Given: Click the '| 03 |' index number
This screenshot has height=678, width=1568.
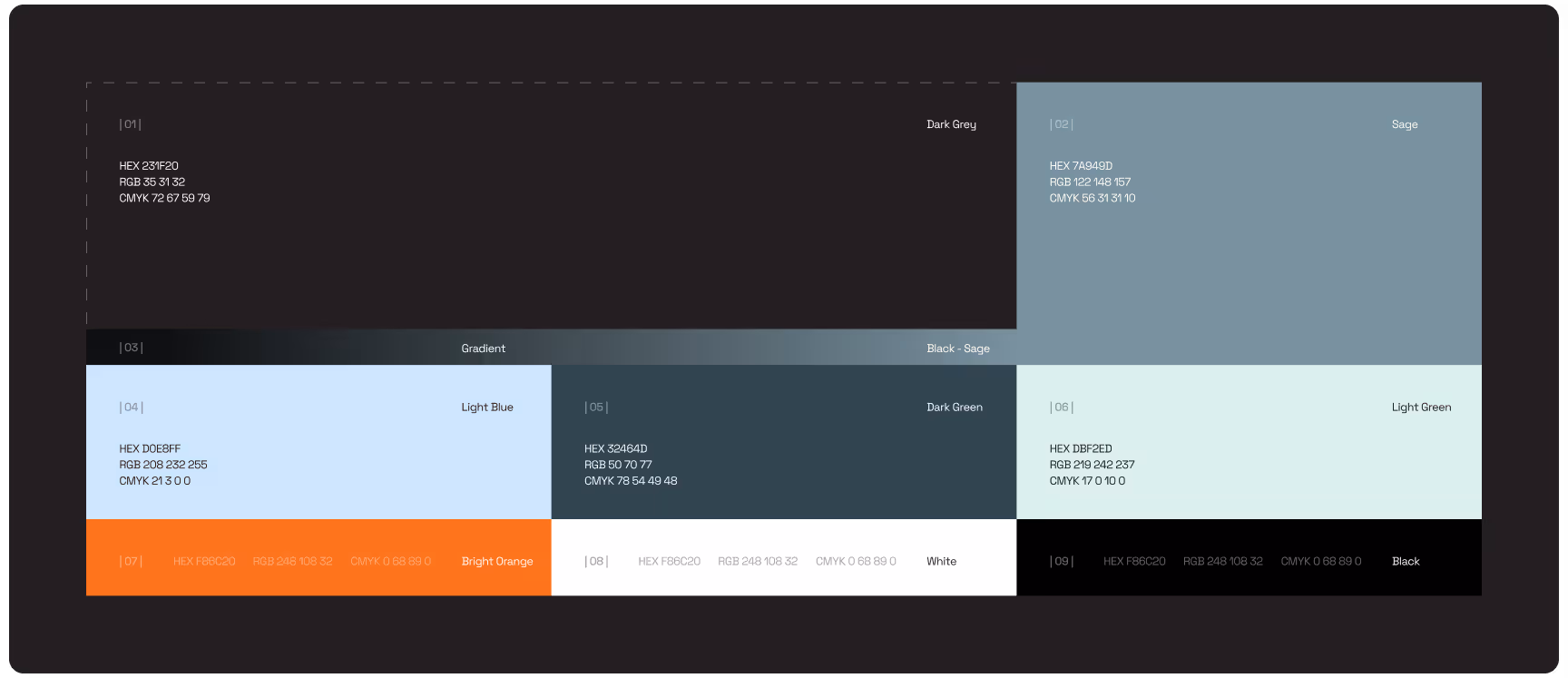Looking at the screenshot, I should [132, 348].
